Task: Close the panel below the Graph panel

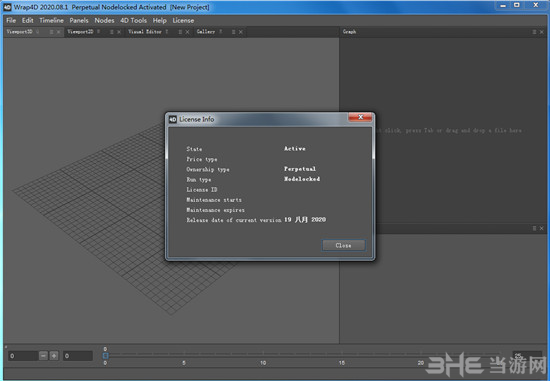Action: (542, 228)
